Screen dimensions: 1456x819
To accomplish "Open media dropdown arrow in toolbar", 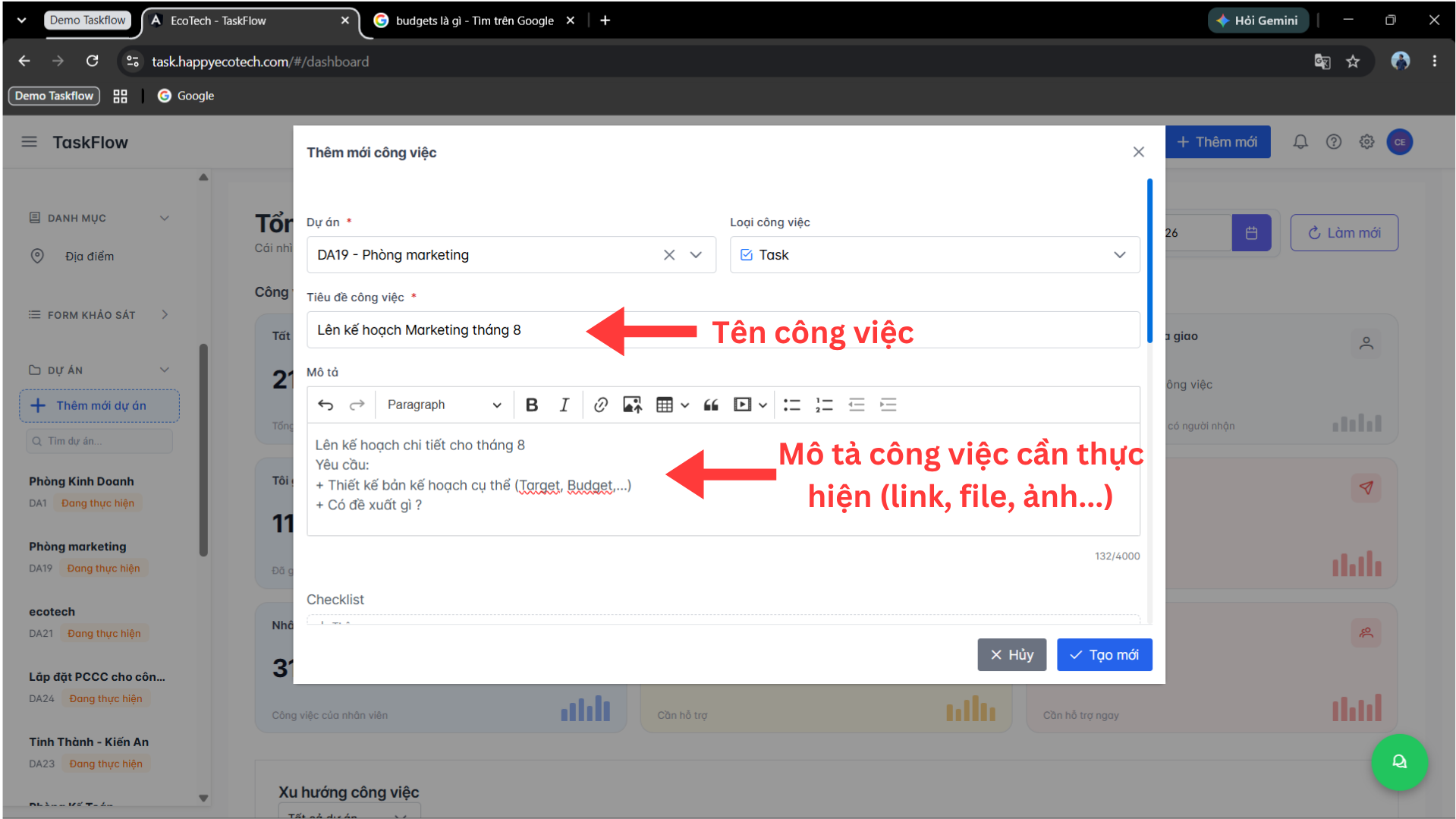I will [x=763, y=405].
